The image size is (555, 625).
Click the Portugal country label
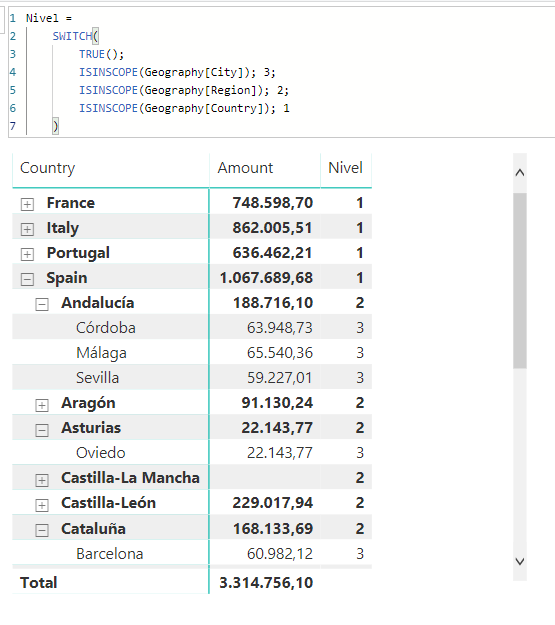[78, 254]
